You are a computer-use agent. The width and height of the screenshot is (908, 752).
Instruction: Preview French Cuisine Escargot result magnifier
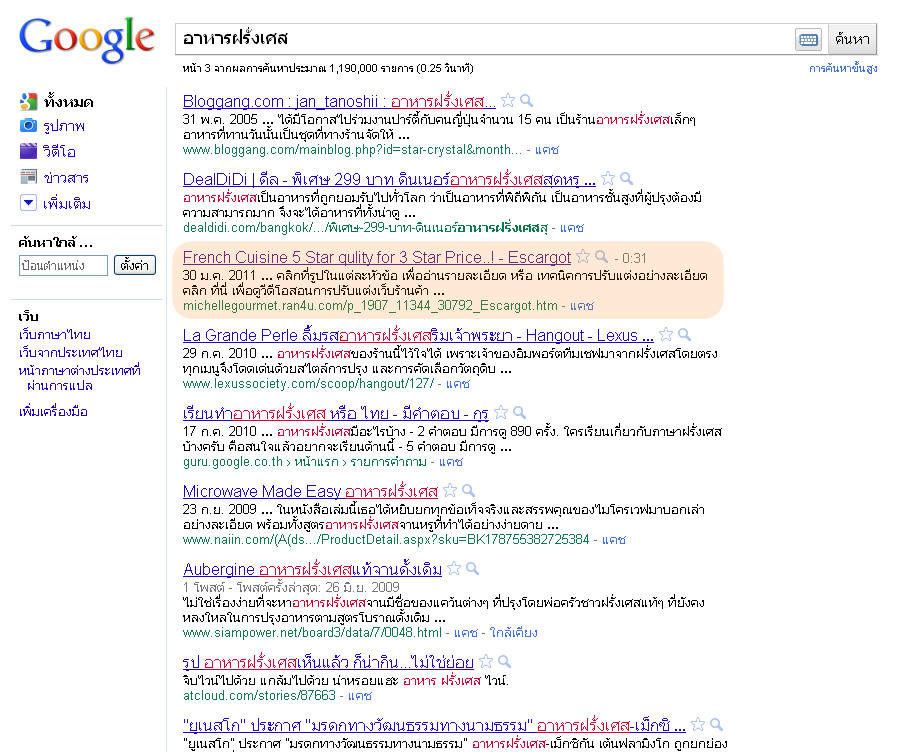pyautogui.click(x=602, y=256)
